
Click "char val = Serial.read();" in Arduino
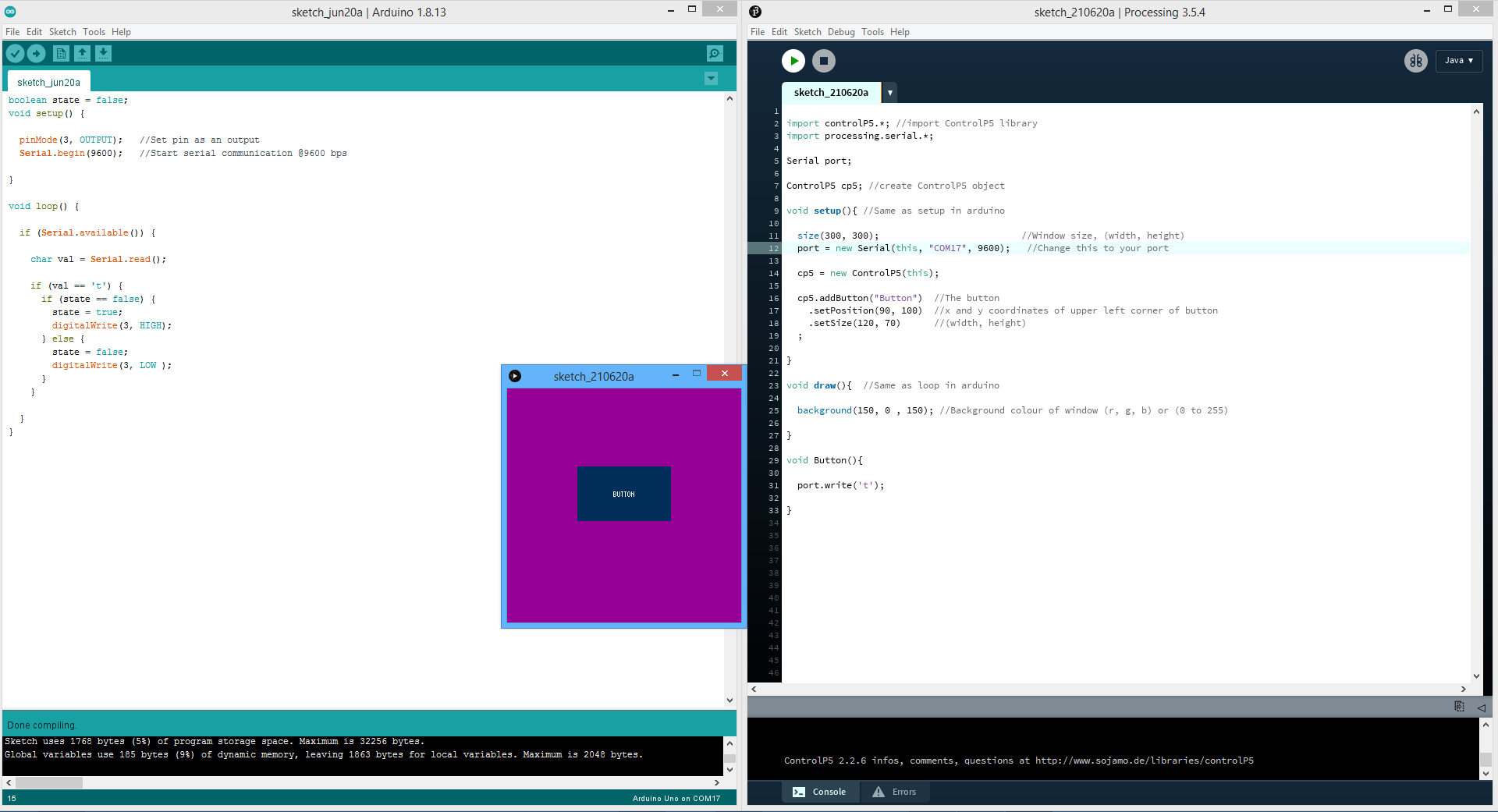98,259
